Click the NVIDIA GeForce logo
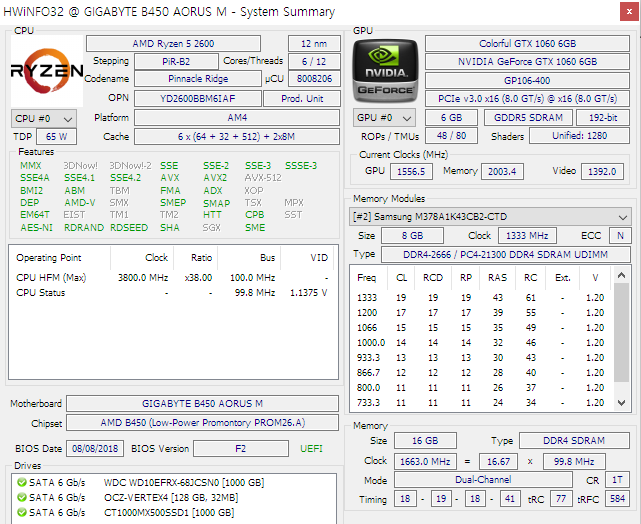 click(x=385, y=70)
